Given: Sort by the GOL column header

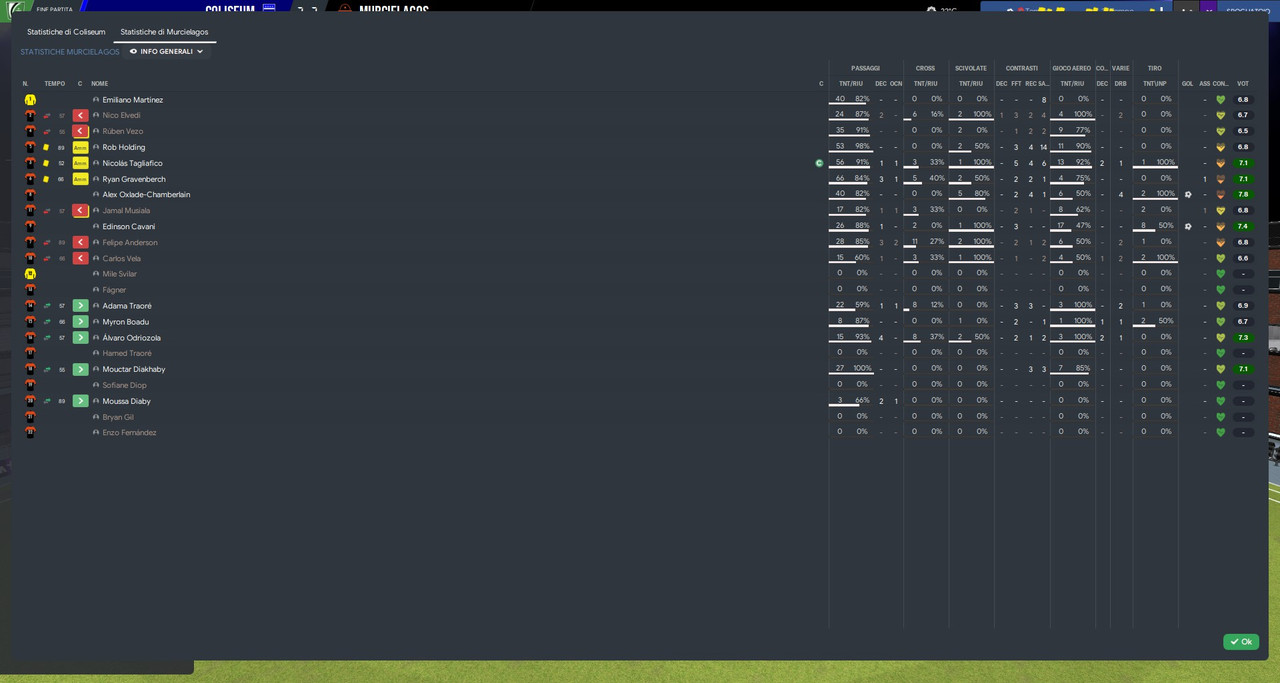Looking at the screenshot, I should pyautogui.click(x=1188, y=83).
